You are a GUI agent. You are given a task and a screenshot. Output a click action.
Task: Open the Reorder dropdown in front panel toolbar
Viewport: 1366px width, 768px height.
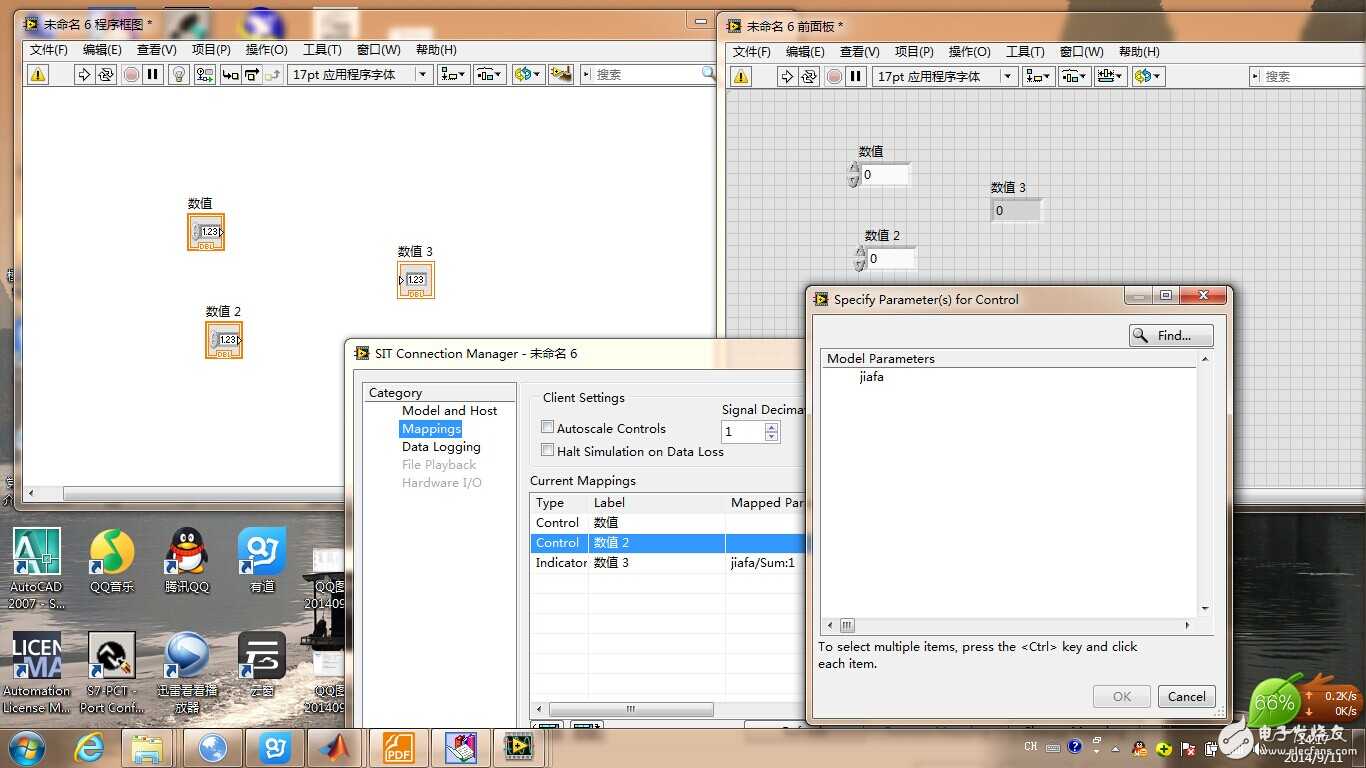pos(1148,76)
